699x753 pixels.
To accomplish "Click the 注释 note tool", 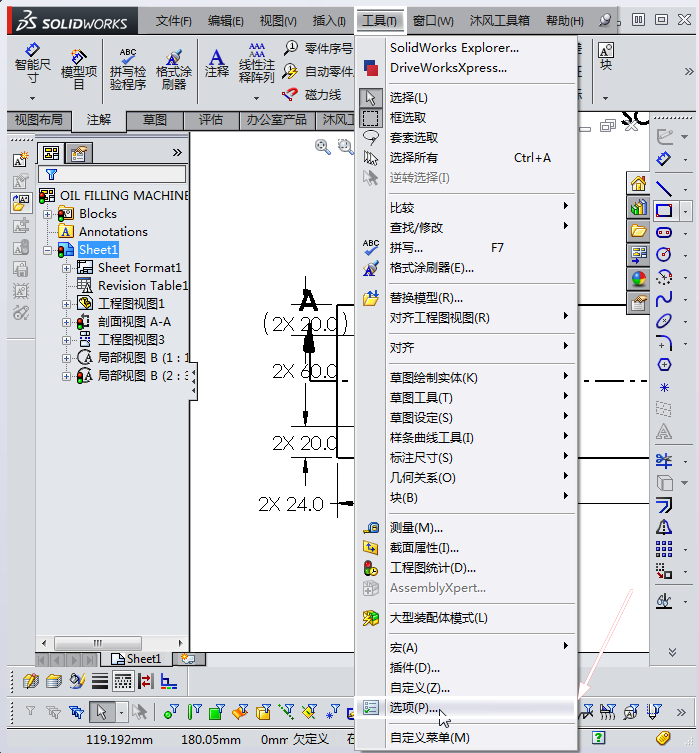I will click(217, 63).
